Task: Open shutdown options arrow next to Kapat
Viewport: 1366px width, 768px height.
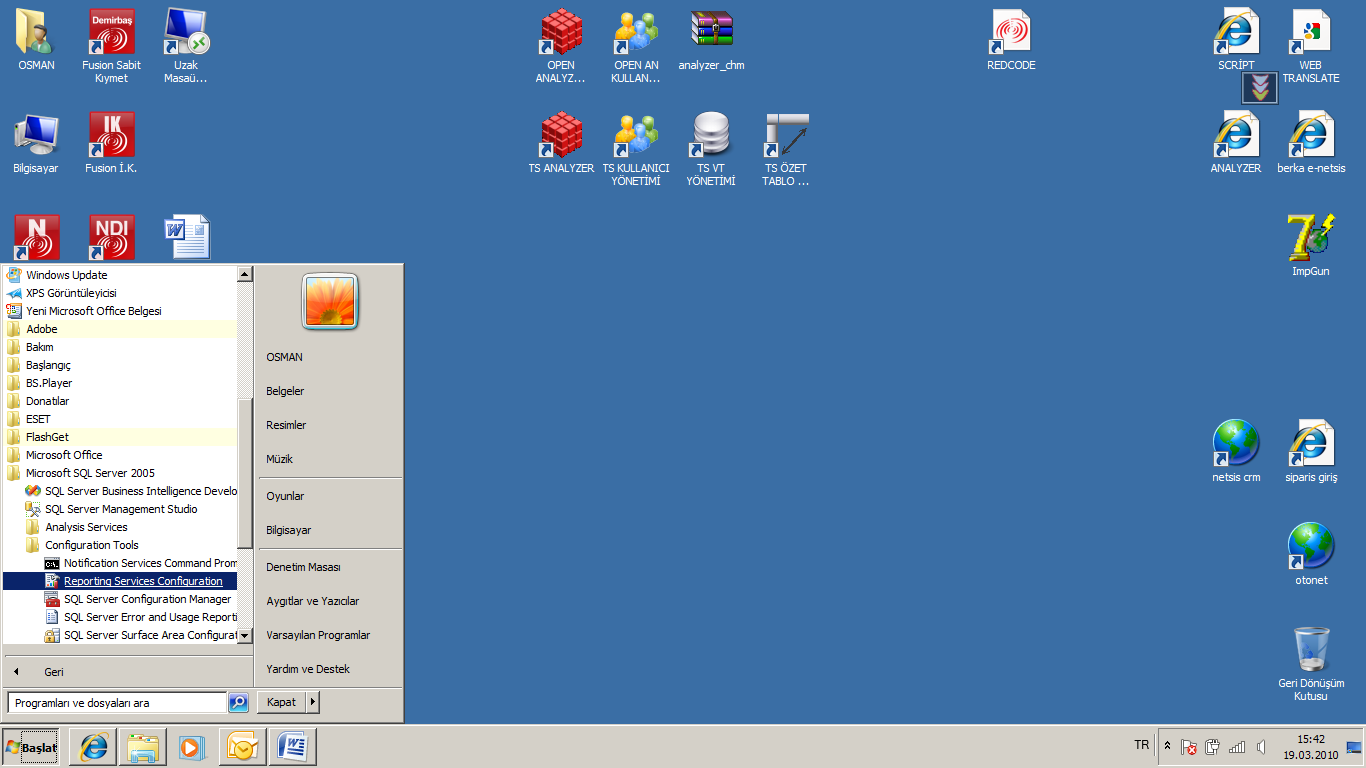Action: [313, 702]
